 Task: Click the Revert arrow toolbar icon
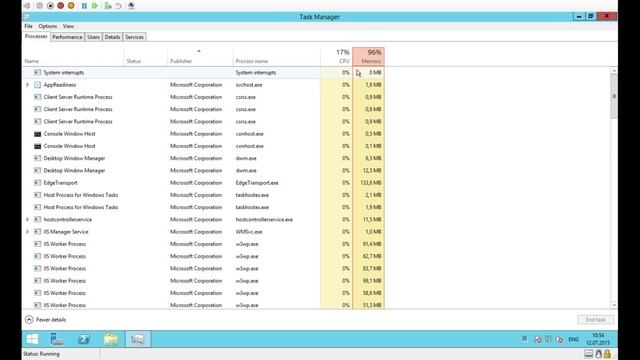pyautogui.click(x=118, y=6)
